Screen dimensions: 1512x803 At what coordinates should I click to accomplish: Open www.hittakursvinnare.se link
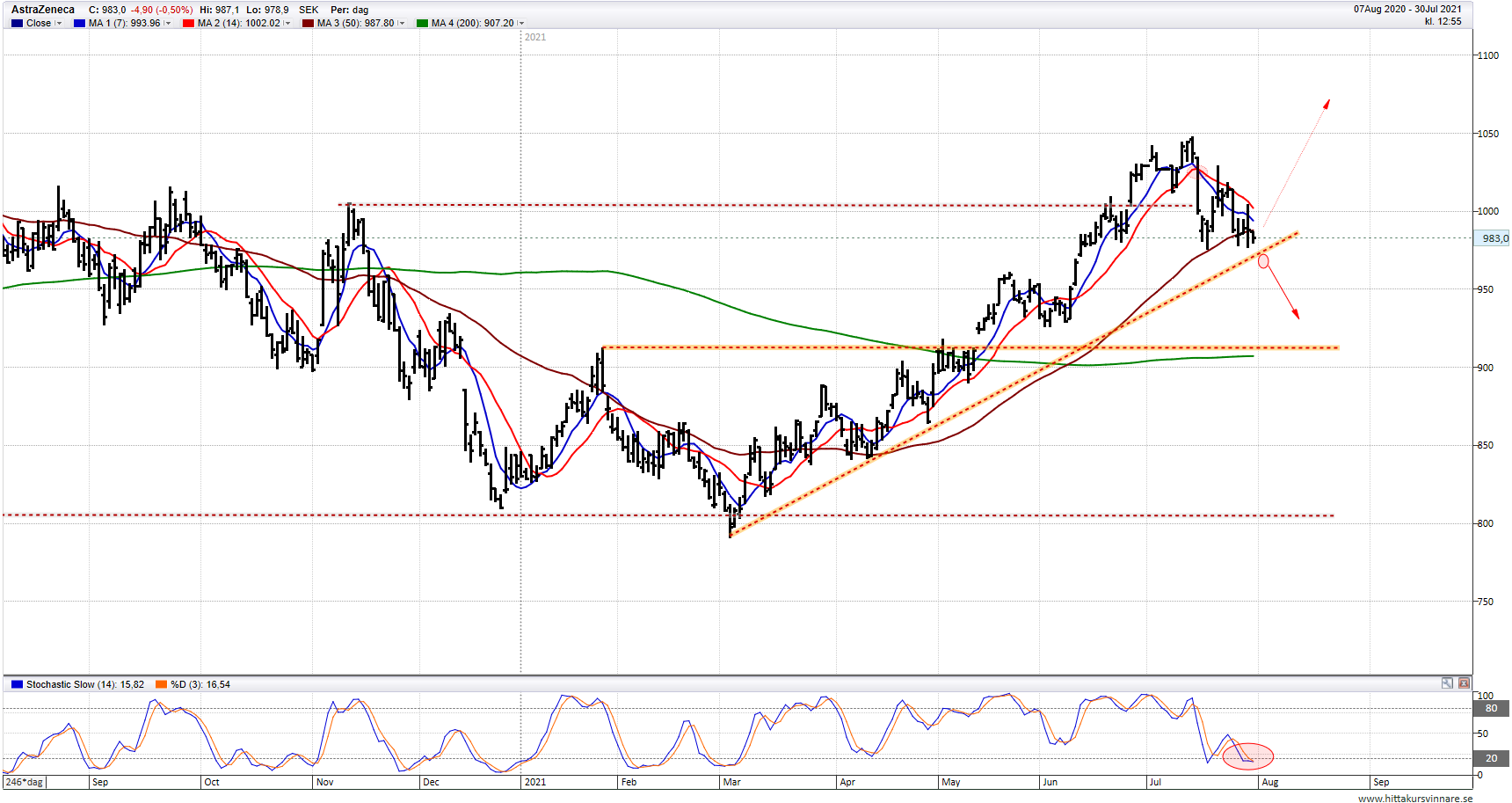click(x=1414, y=798)
